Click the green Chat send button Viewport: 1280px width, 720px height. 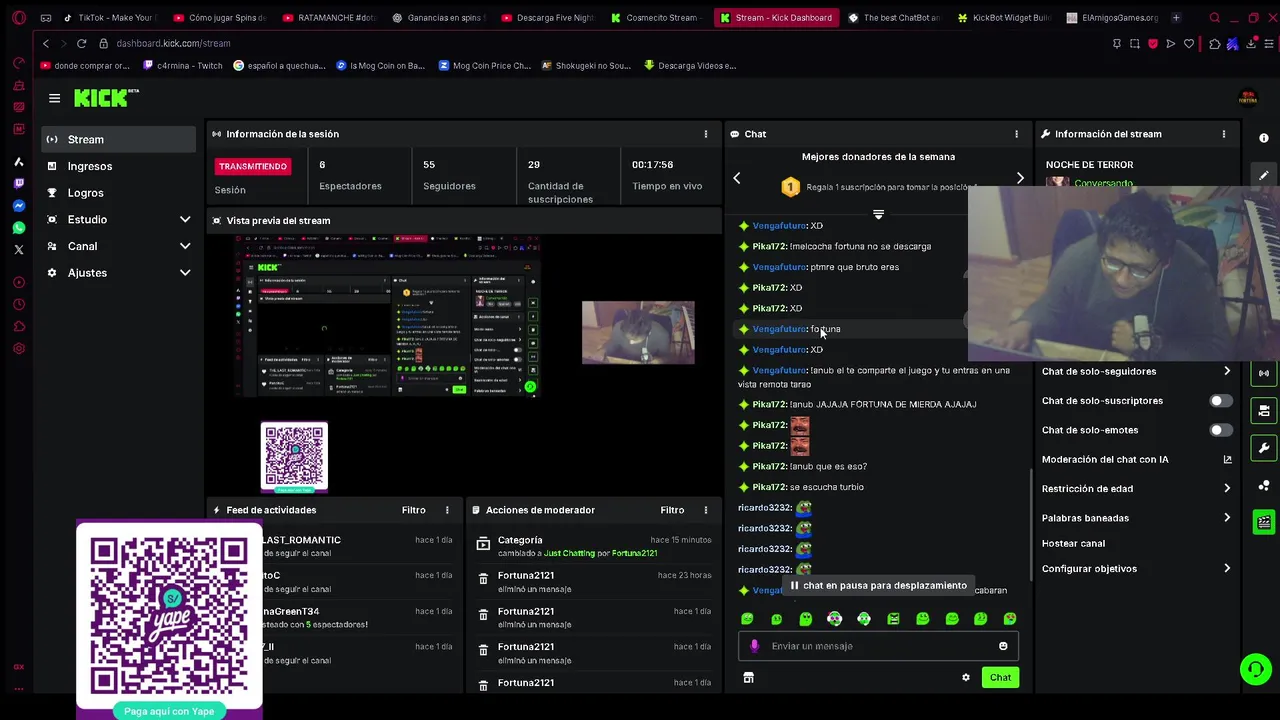[1000, 678]
